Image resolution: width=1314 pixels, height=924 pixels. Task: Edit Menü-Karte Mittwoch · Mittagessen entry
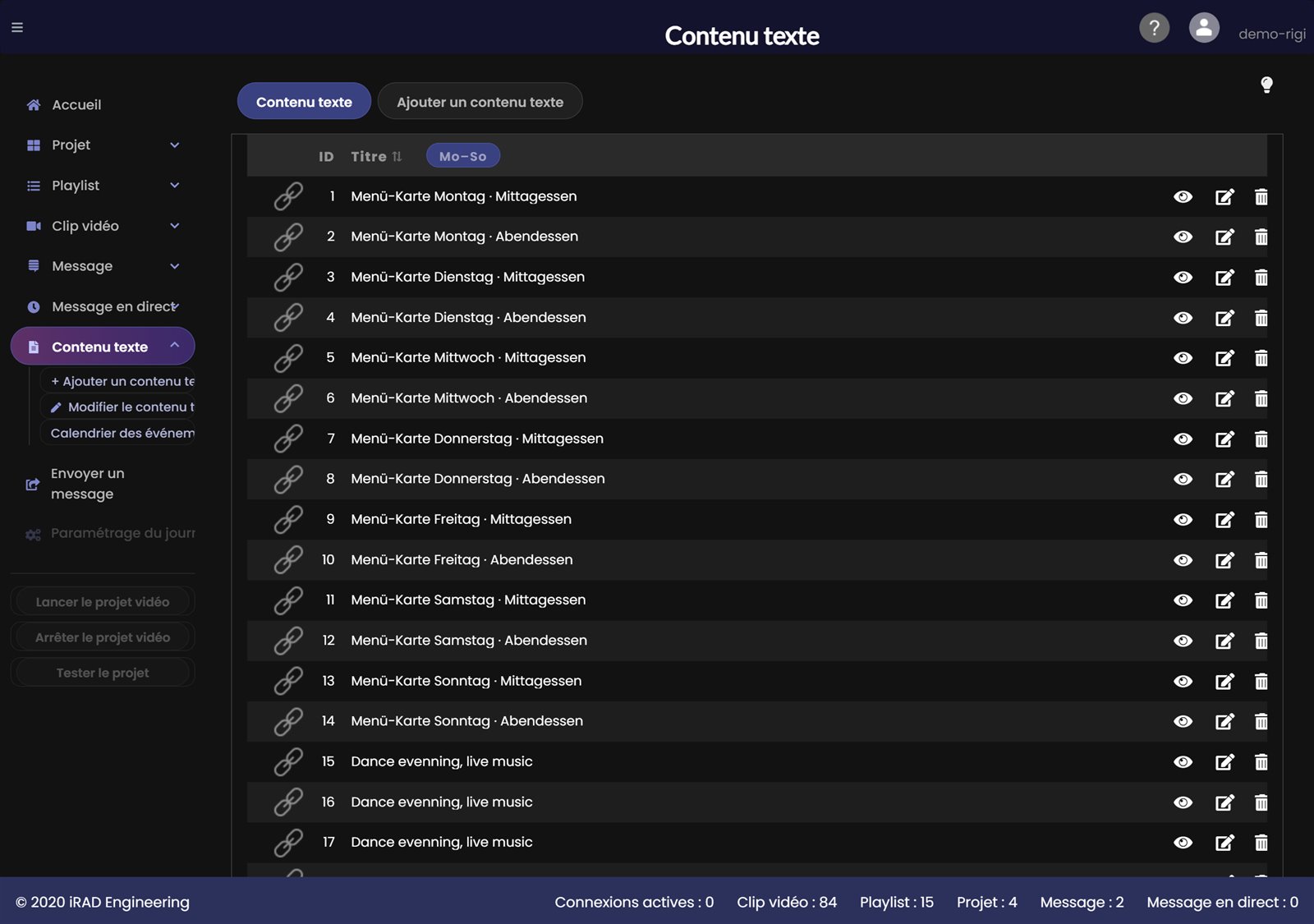[x=1224, y=358]
